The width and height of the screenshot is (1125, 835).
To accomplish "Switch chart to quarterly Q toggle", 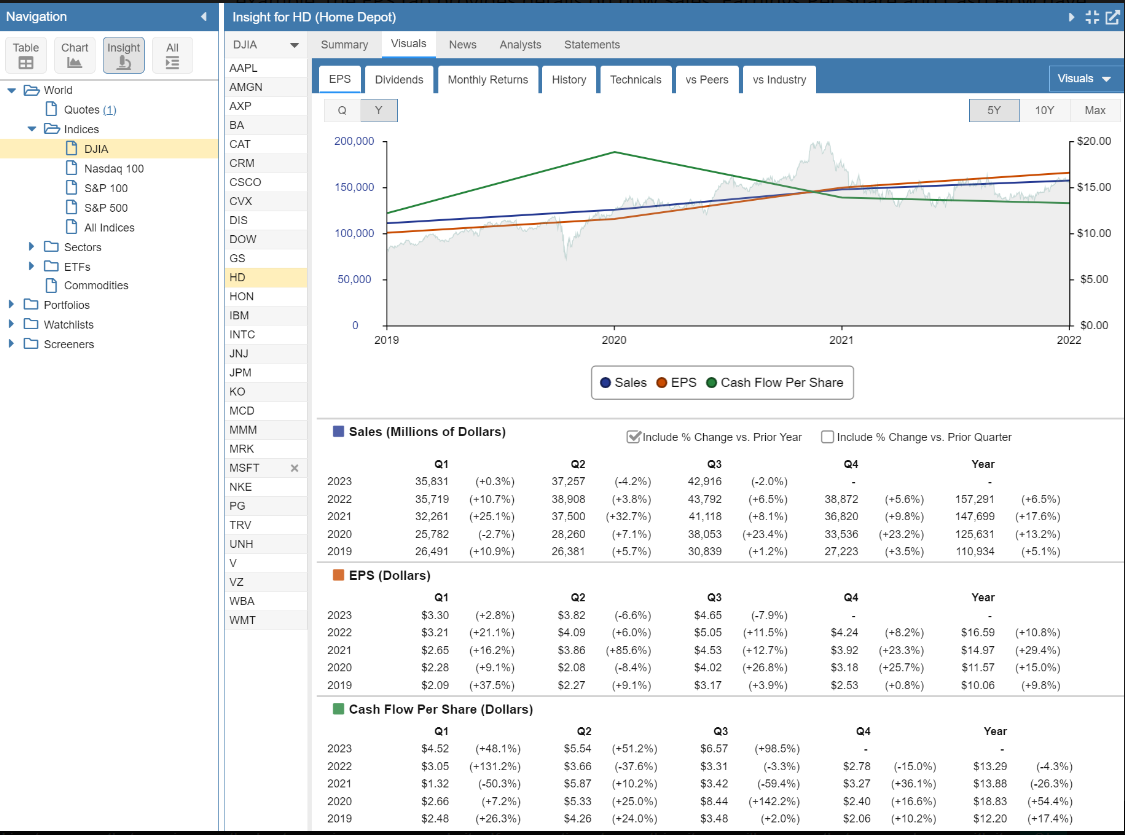I will (342, 110).
